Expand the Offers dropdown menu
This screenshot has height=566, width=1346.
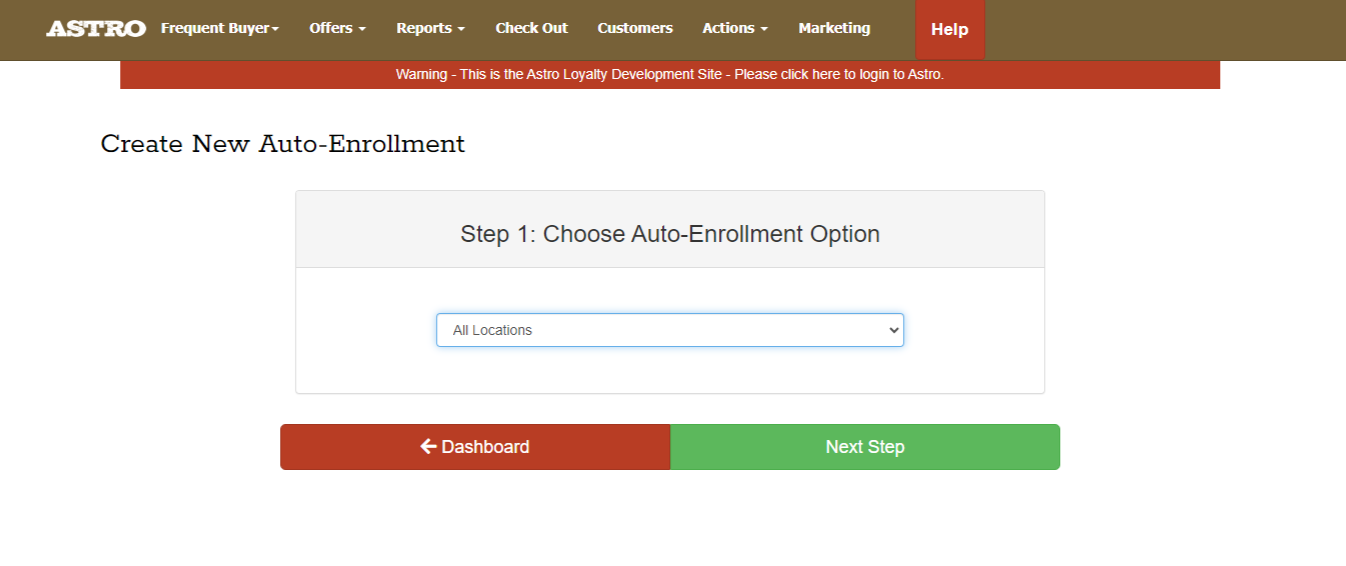pyautogui.click(x=337, y=29)
